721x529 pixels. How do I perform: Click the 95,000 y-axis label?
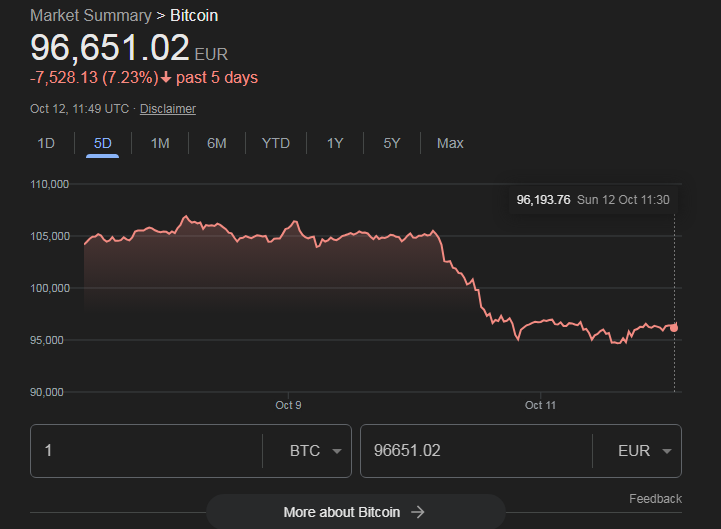(x=46, y=340)
